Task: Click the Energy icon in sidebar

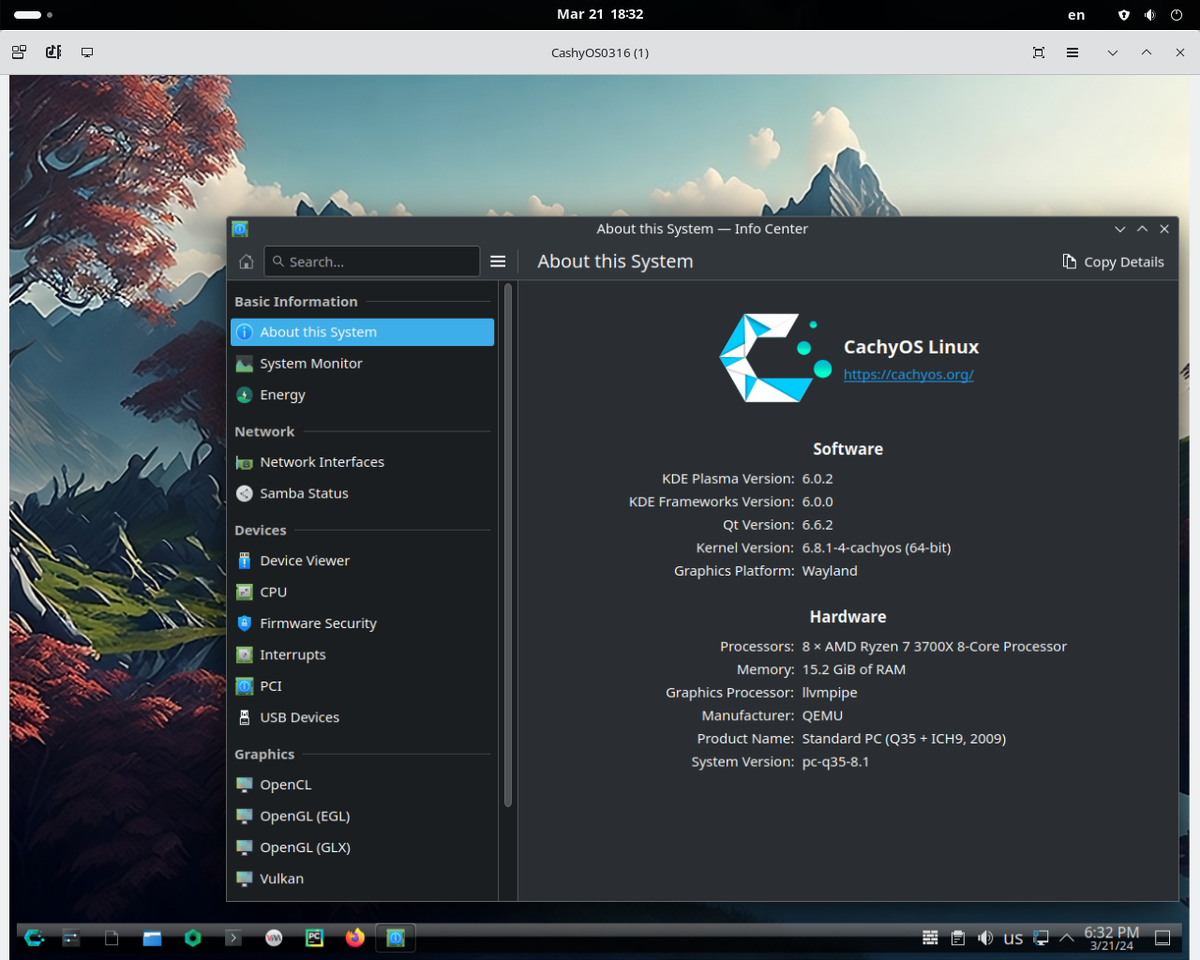Action: click(244, 395)
